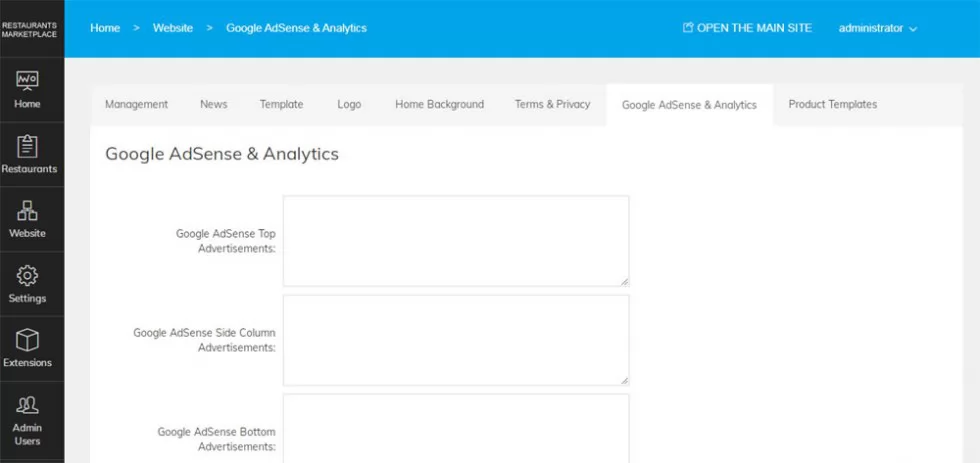The height and width of the screenshot is (463, 980).
Task: Click the Website breadcrumb link
Action: point(173,28)
